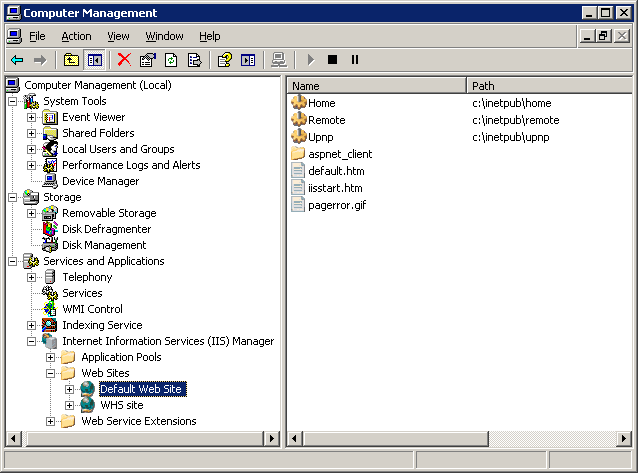
Task: Expand the Removable Storage node
Action: [x=31, y=213]
